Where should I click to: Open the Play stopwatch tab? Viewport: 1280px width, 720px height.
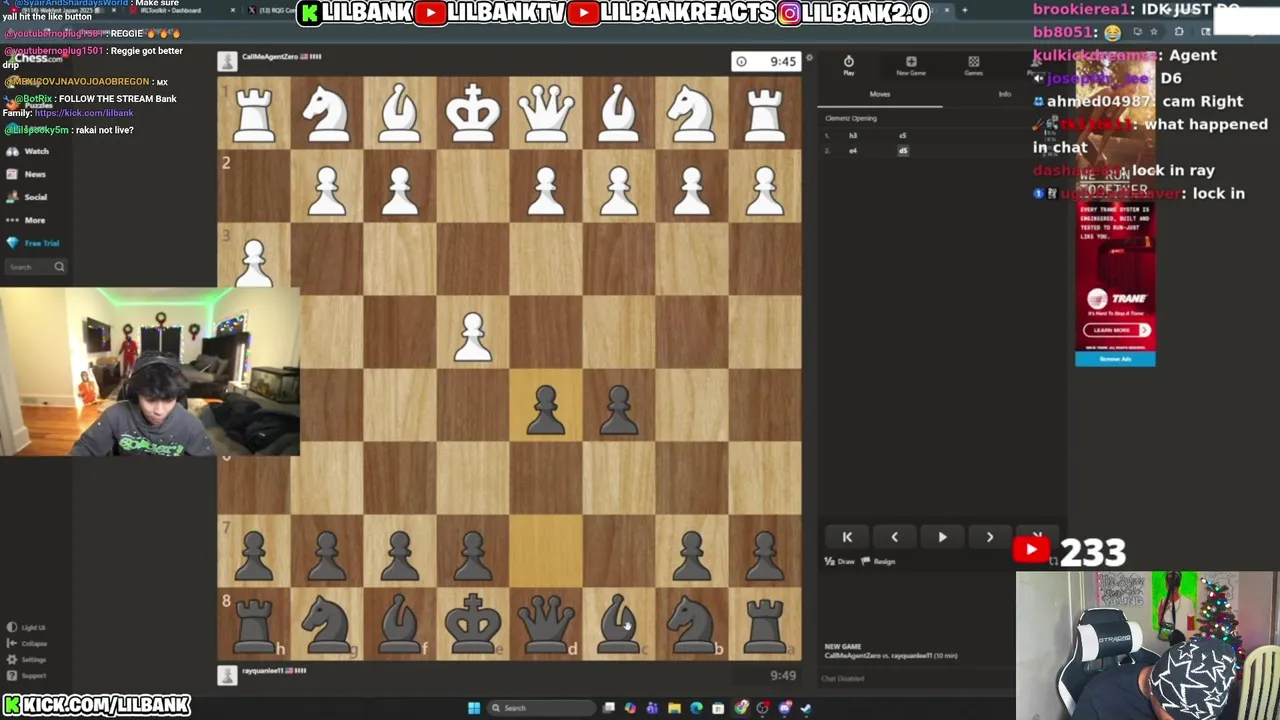(x=848, y=66)
